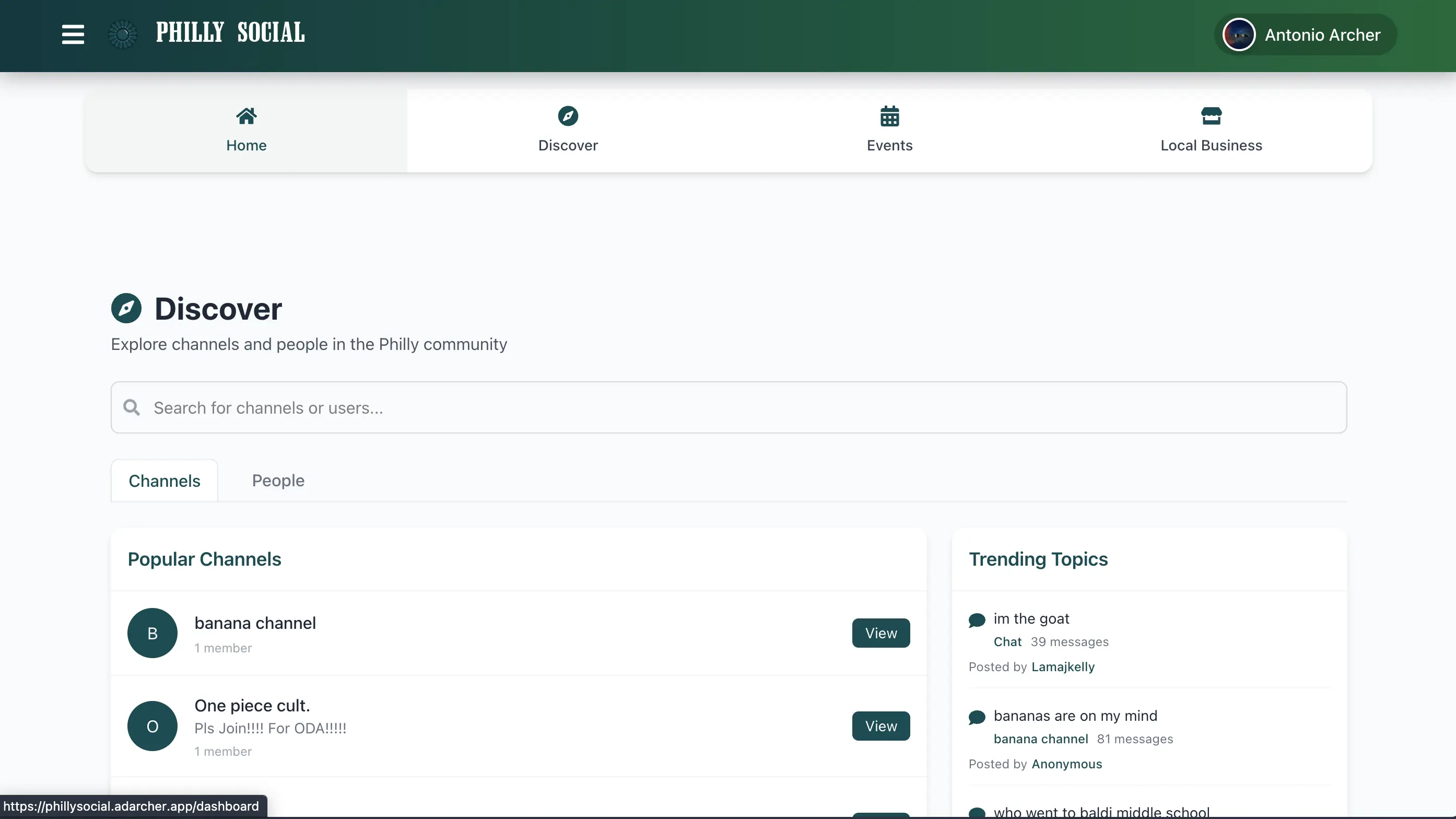This screenshot has width=1456, height=819.
Task: Click the Local Business storefront icon
Action: pyautogui.click(x=1211, y=116)
